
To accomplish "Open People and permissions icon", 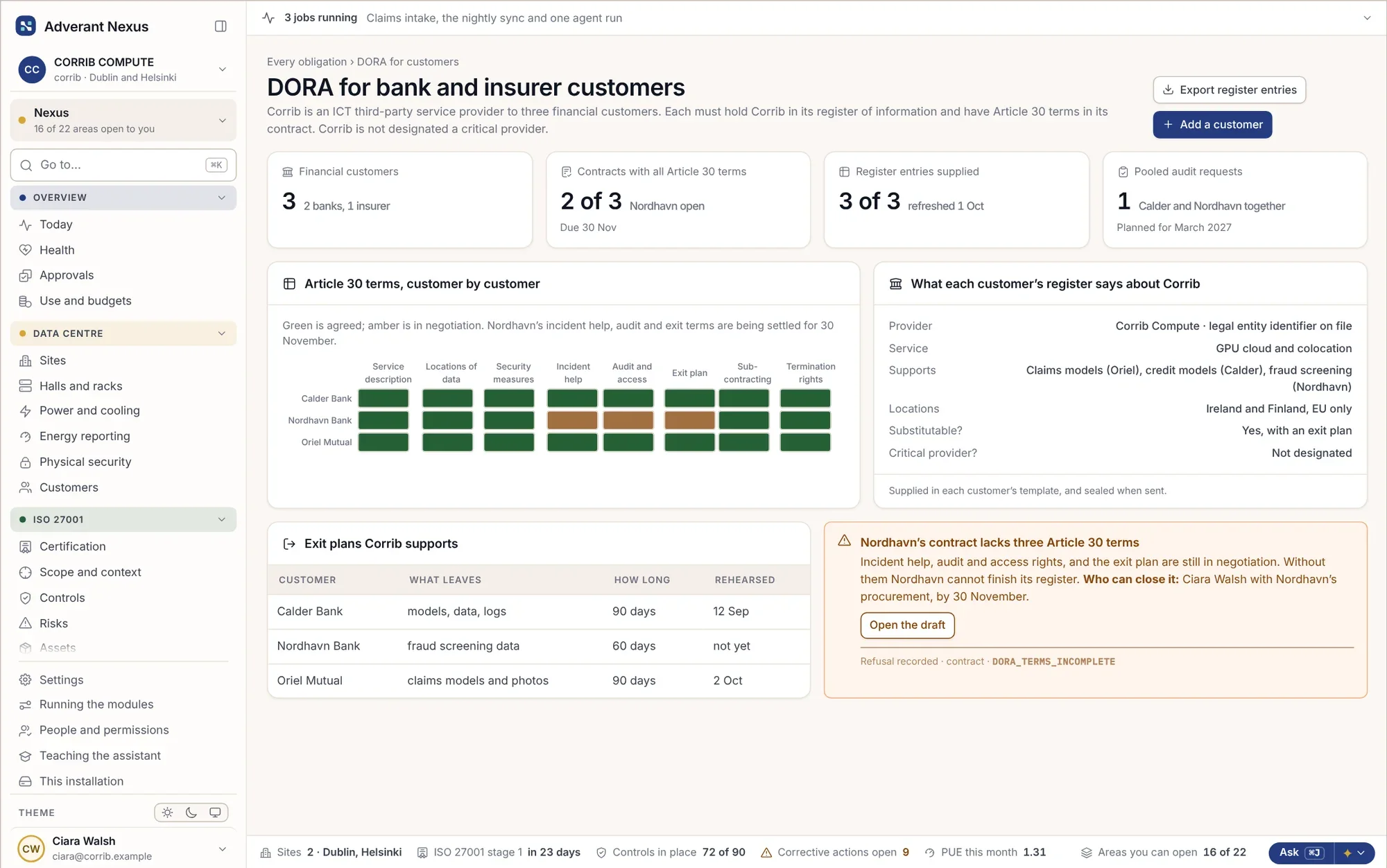I will tap(26, 730).
